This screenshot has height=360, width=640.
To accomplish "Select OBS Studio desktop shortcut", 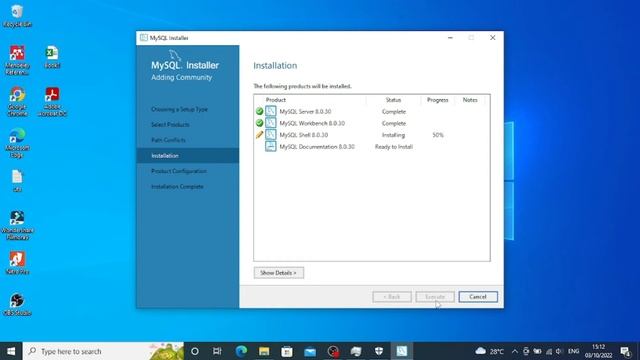I will click(17, 304).
